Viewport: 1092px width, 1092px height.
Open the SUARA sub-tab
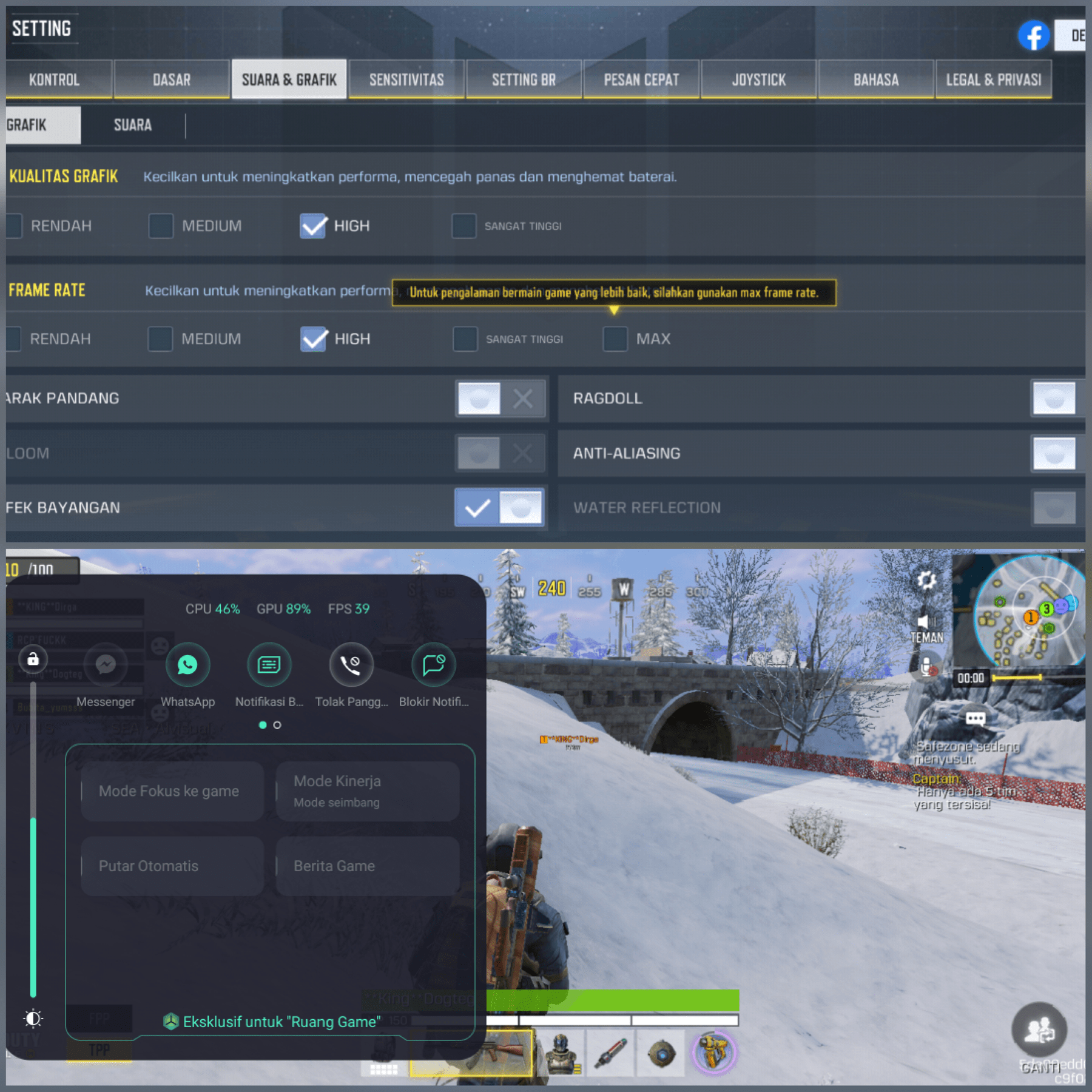coord(132,125)
